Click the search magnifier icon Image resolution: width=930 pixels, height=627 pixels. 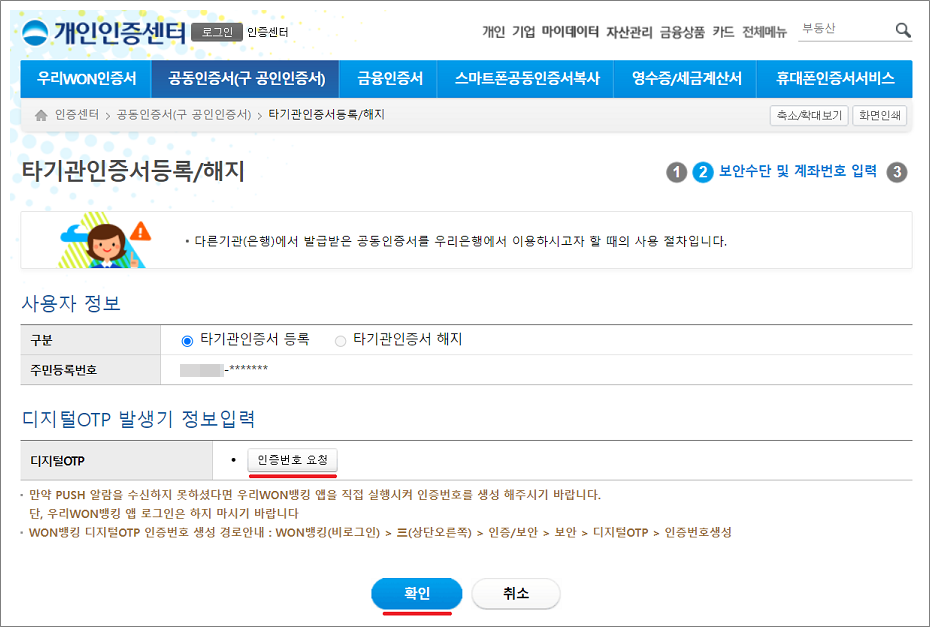(903, 30)
